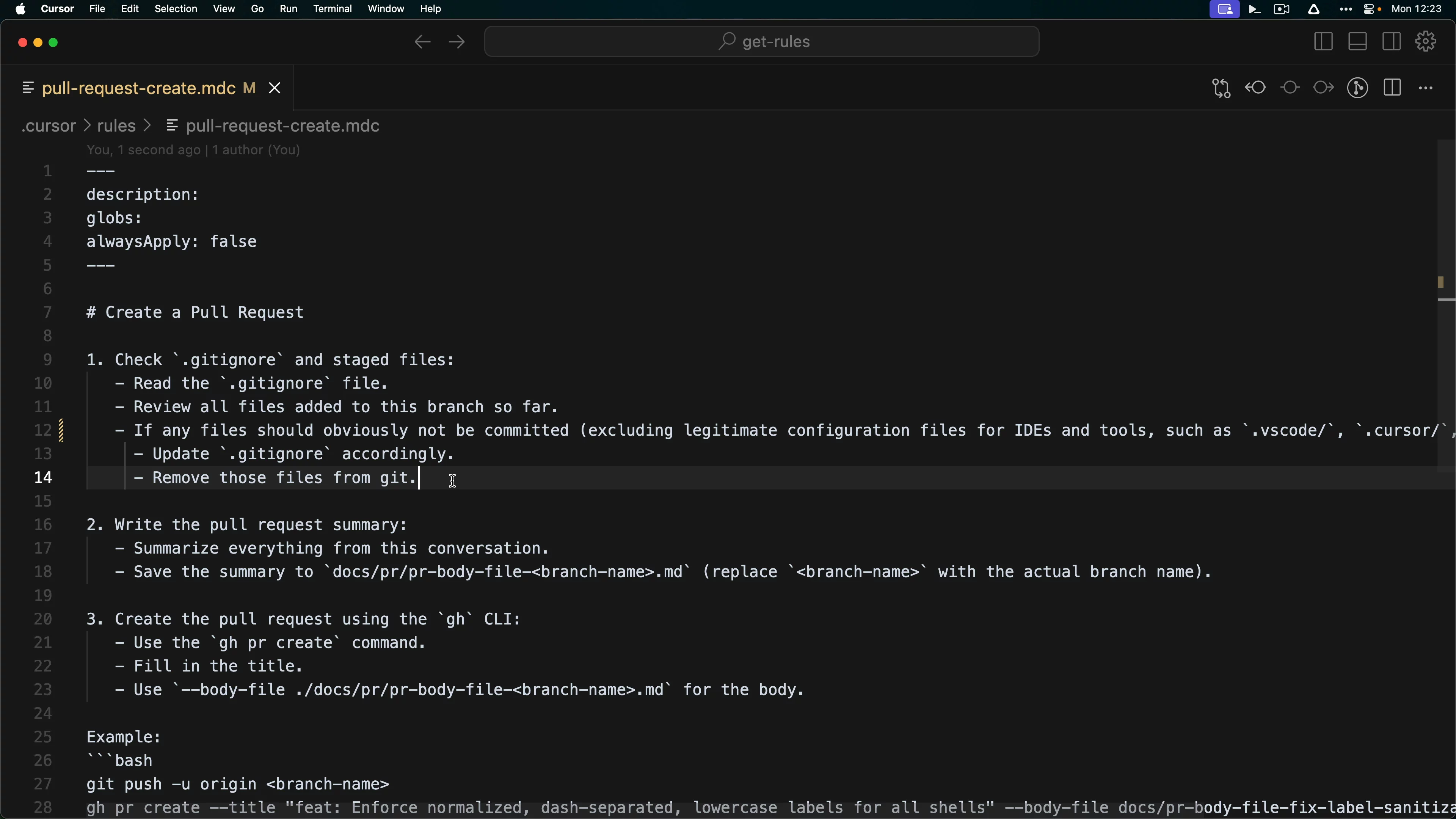Toggle the primary sidebar layout button
The image size is (1456, 819).
click(1323, 41)
